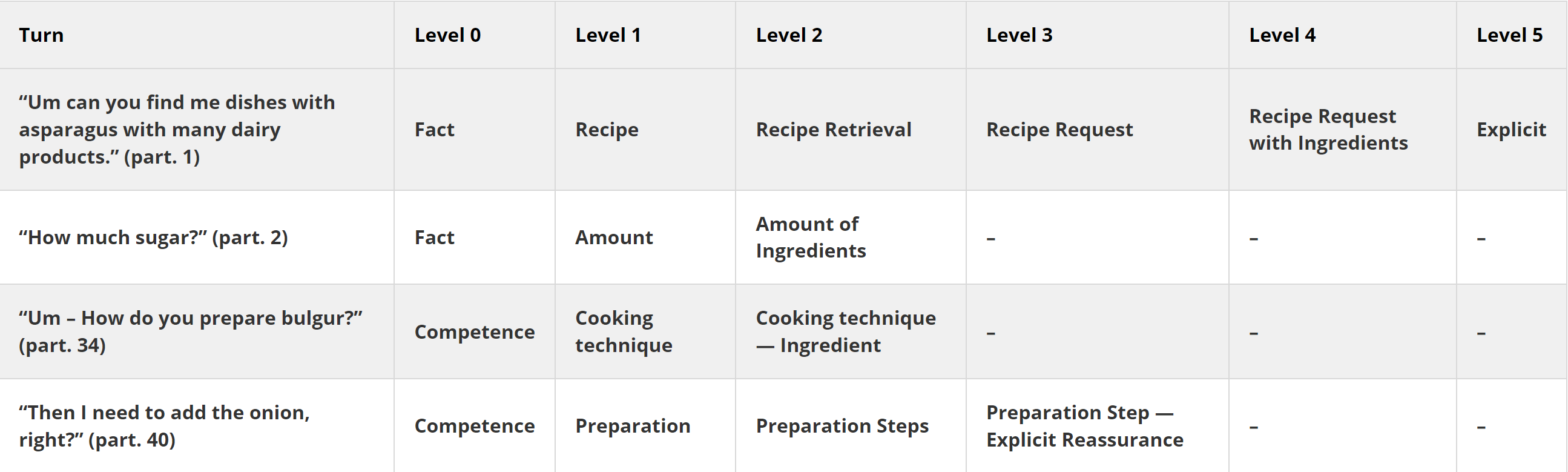
Task: Click the "How much sugar?" turn cell
Action: [153, 238]
